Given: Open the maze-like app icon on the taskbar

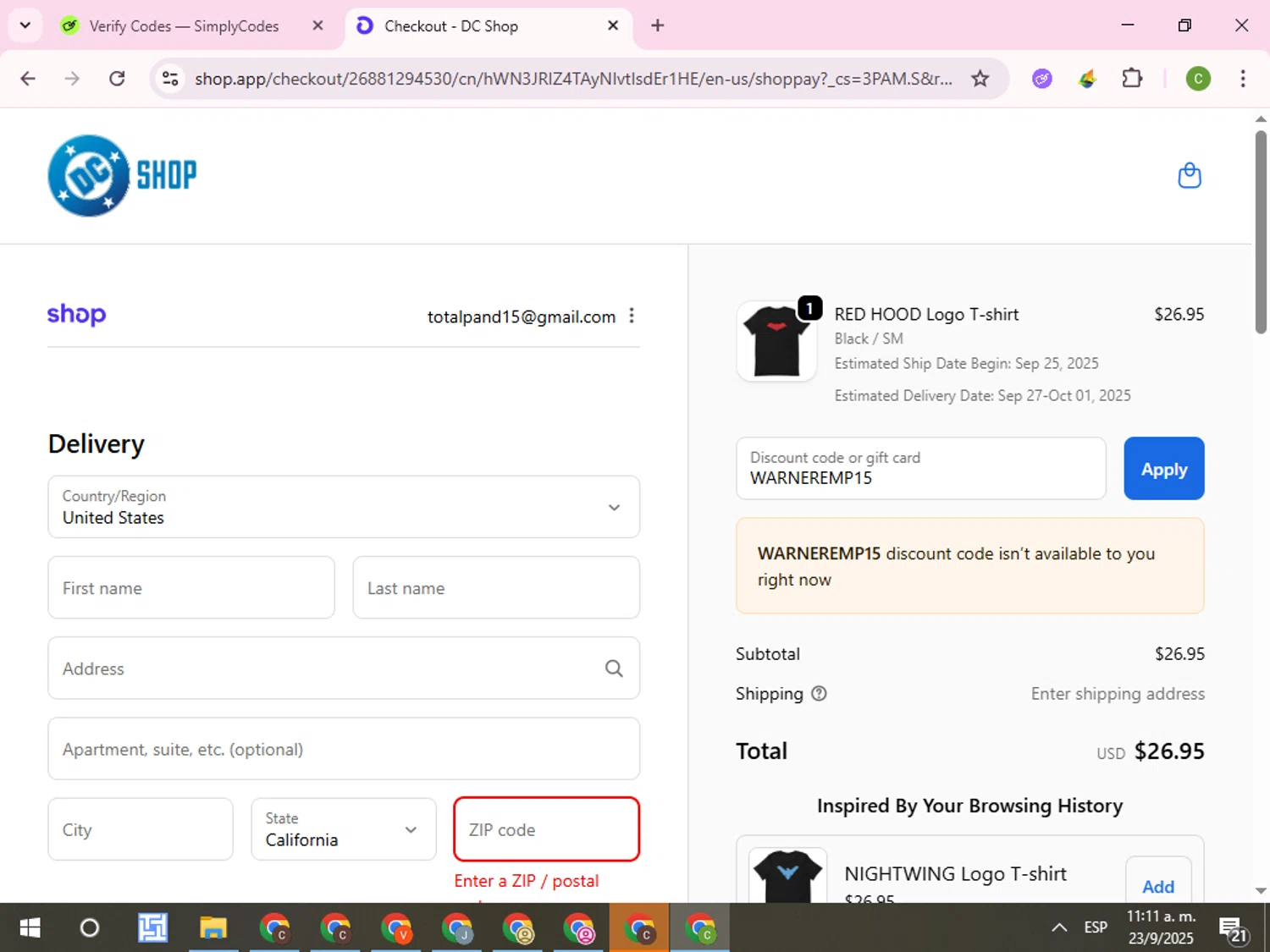Looking at the screenshot, I should (152, 928).
